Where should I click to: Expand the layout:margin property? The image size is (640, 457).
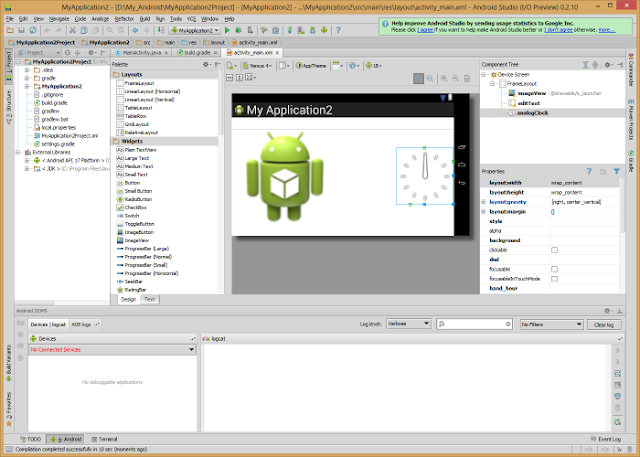pos(484,212)
